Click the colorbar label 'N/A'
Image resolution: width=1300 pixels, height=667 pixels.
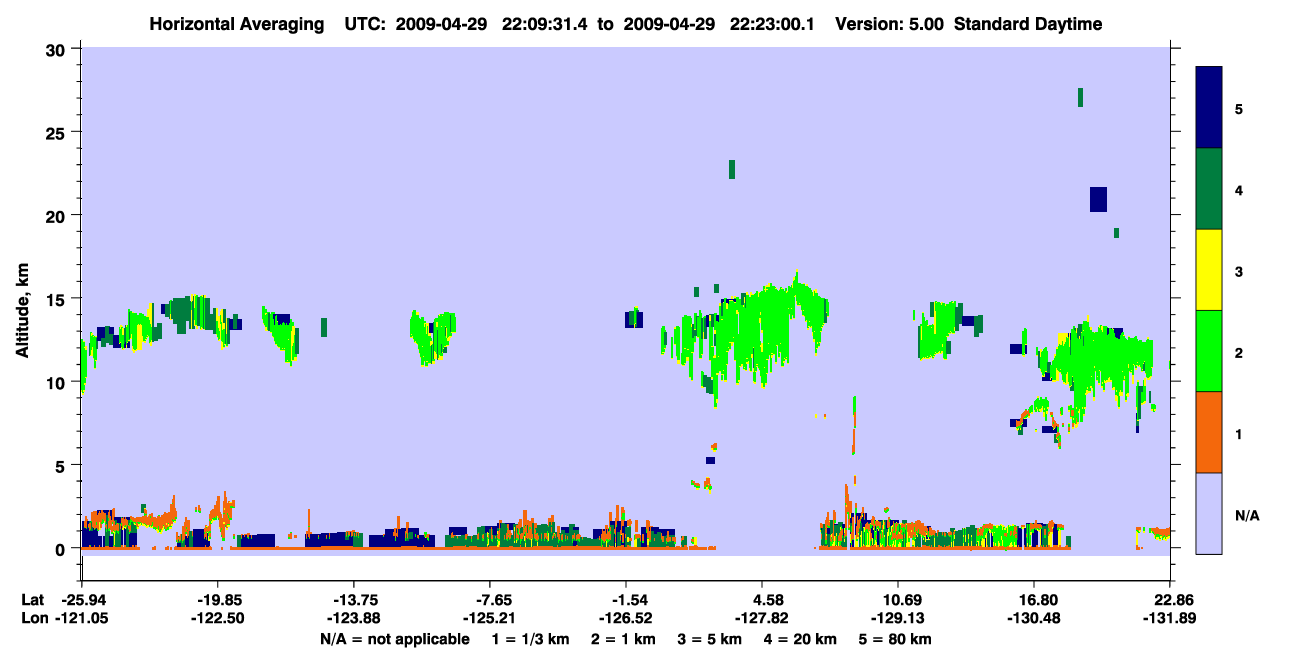click(x=1246, y=516)
